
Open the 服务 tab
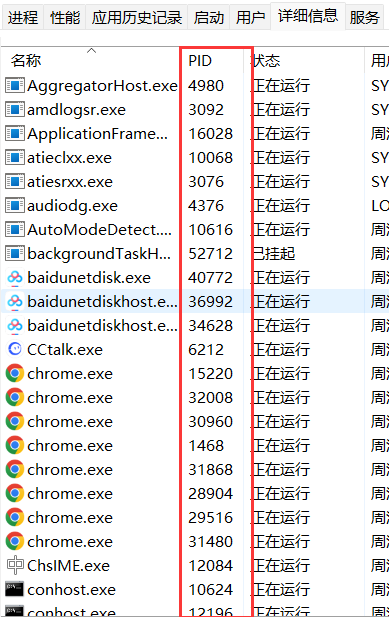click(x=364, y=17)
